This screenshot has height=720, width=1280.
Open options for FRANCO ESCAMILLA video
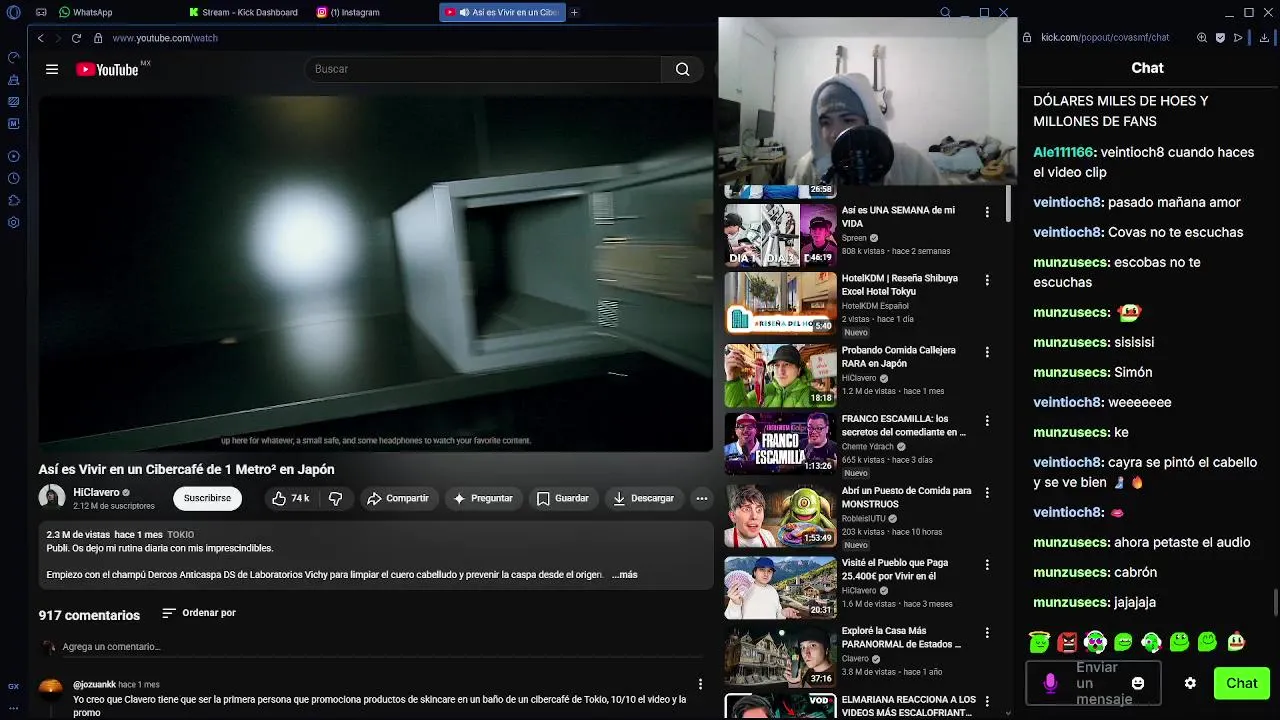point(987,421)
